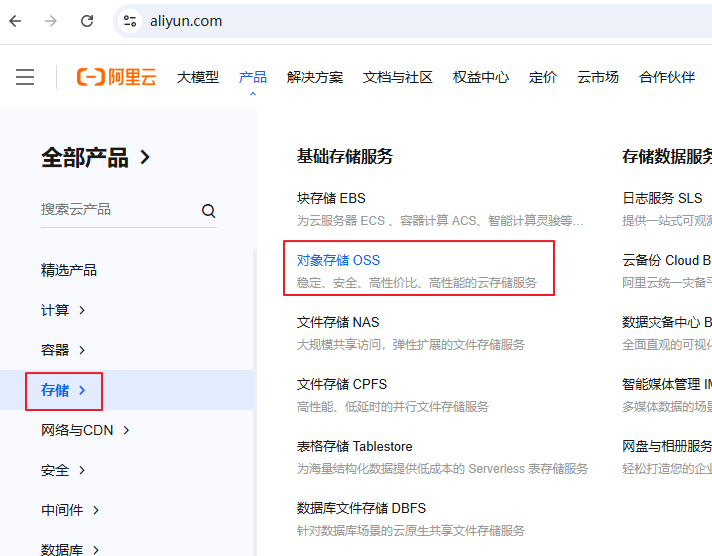Click DBFS description 针对数据库场景
The image size is (712, 556).
(x=410, y=530)
